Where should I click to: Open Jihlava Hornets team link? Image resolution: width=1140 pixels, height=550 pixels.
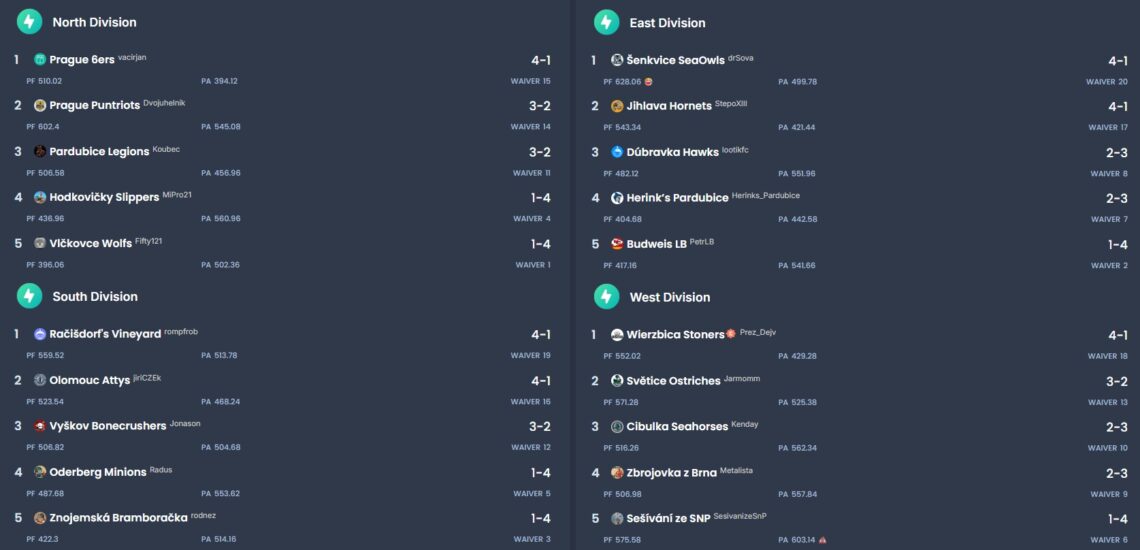[669, 106]
